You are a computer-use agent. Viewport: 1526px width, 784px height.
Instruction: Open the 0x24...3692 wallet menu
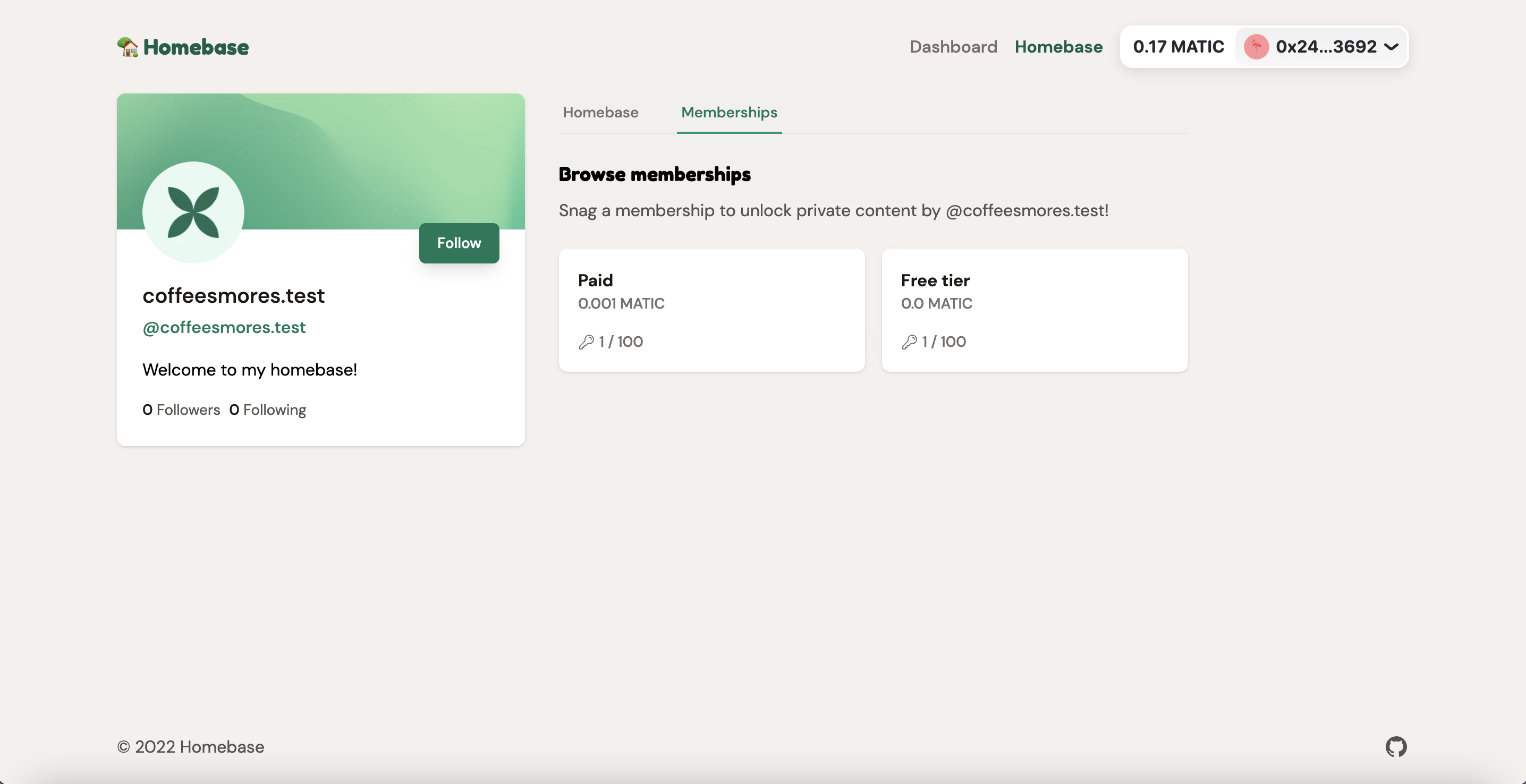pyautogui.click(x=1321, y=47)
